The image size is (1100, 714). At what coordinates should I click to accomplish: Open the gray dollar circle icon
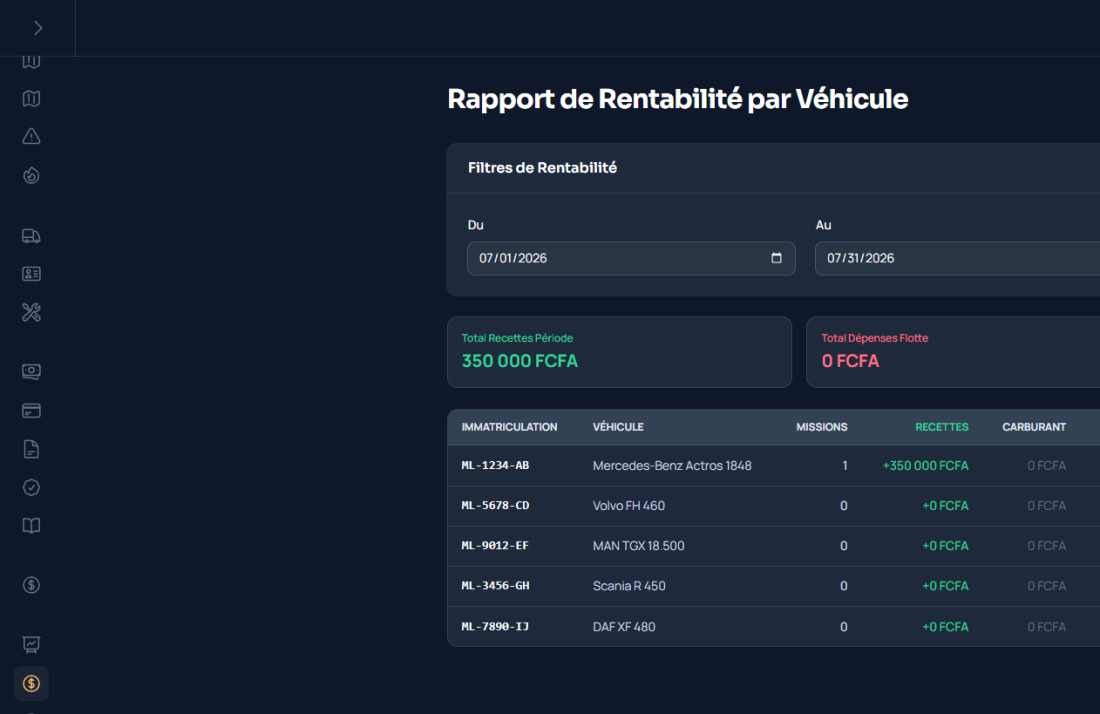pyautogui.click(x=31, y=585)
